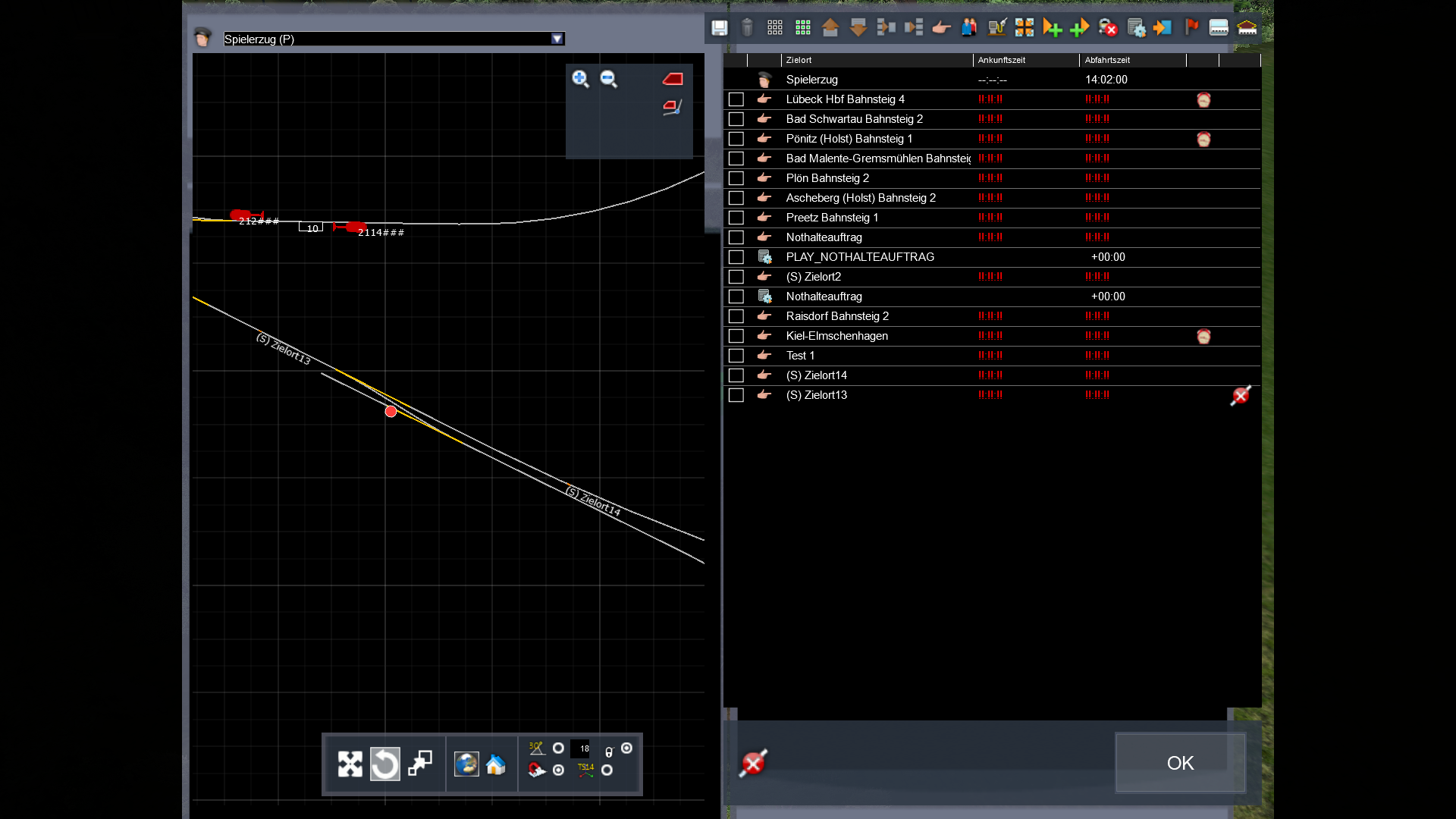Click the move instruction up arrow icon

[830, 28]
